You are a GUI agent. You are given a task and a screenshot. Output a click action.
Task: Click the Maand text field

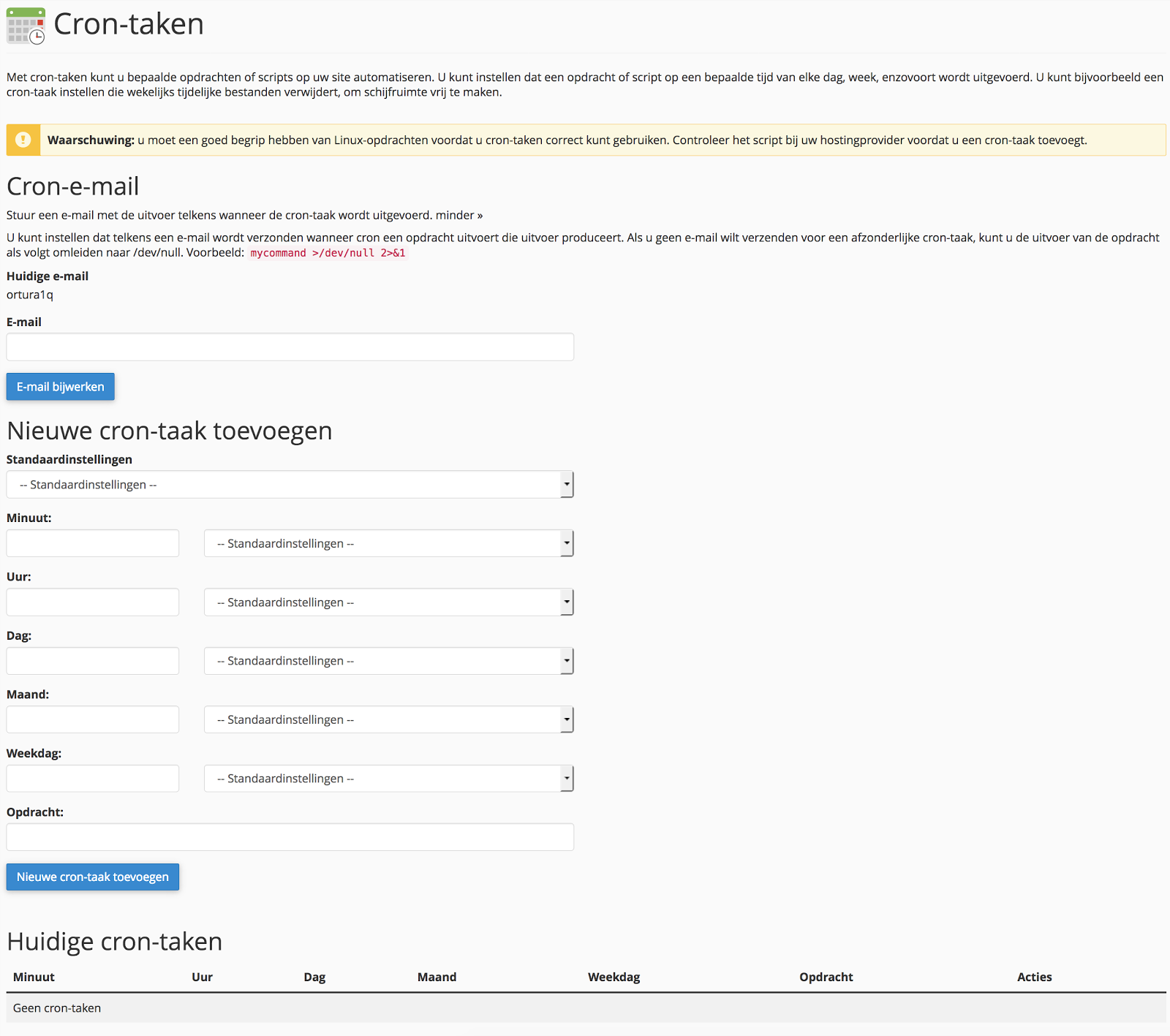[93, 719]
